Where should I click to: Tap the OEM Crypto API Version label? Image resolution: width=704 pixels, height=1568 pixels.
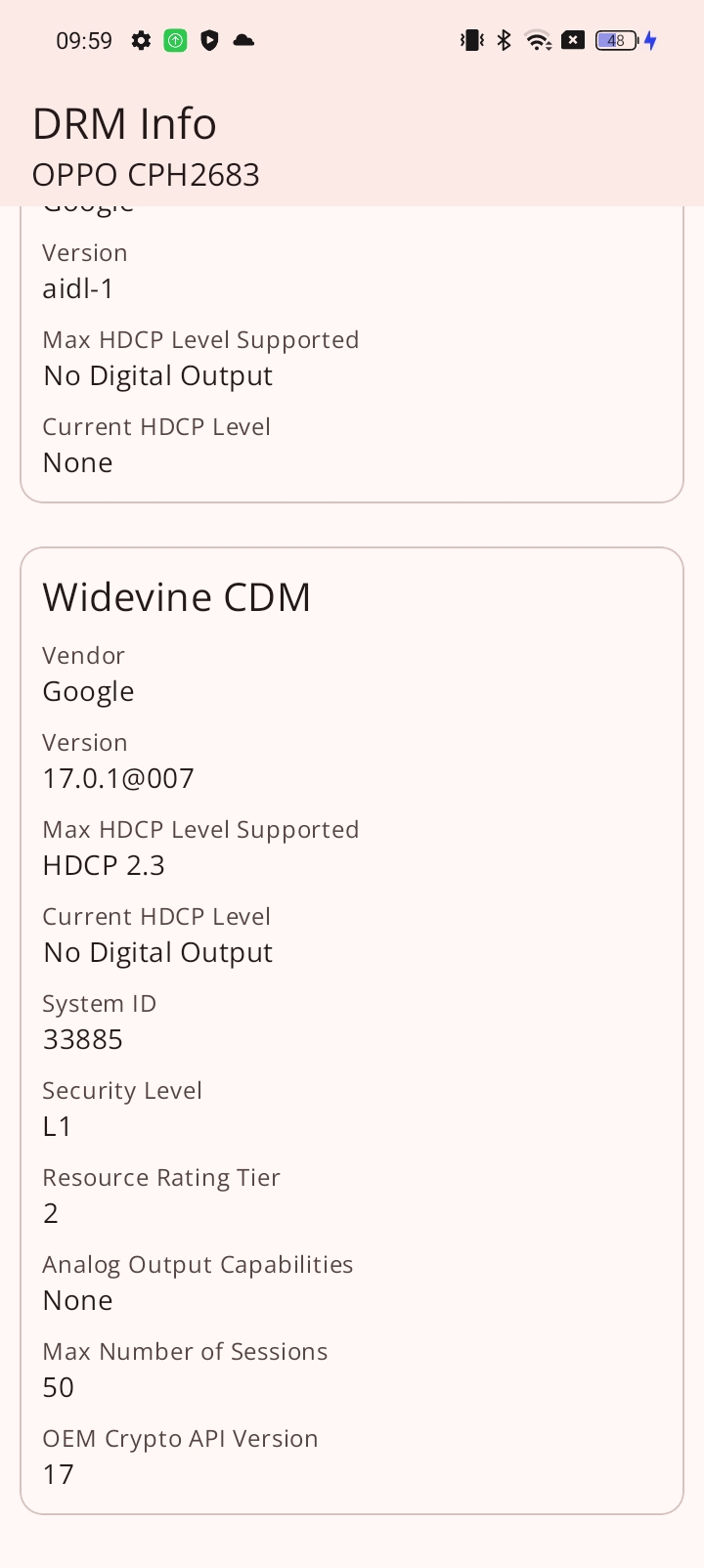(180, 1439)
